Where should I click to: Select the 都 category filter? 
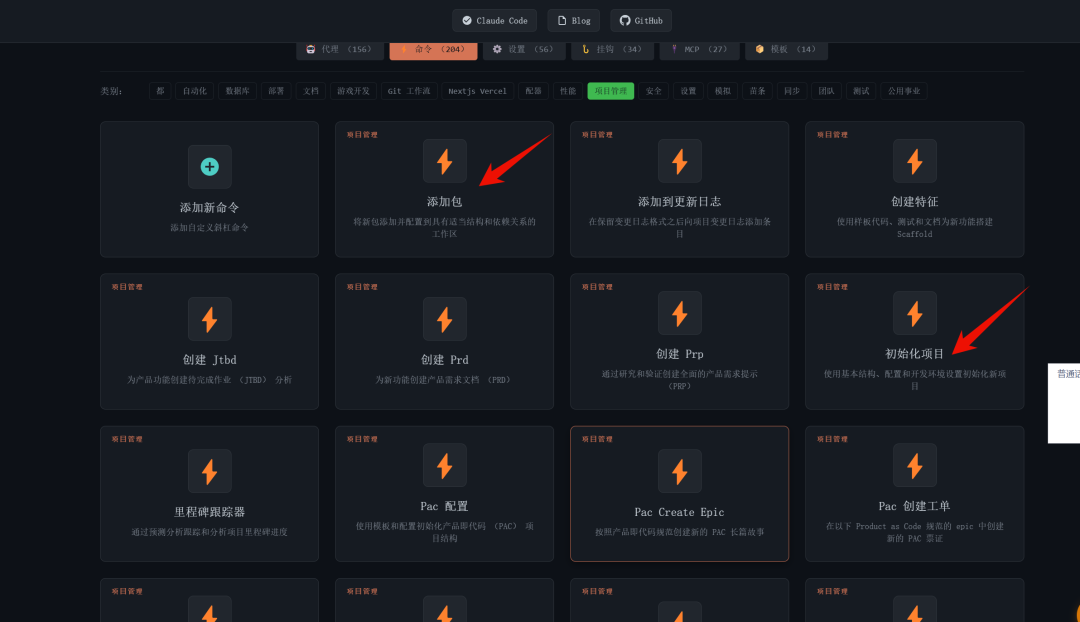coord(160,91)
